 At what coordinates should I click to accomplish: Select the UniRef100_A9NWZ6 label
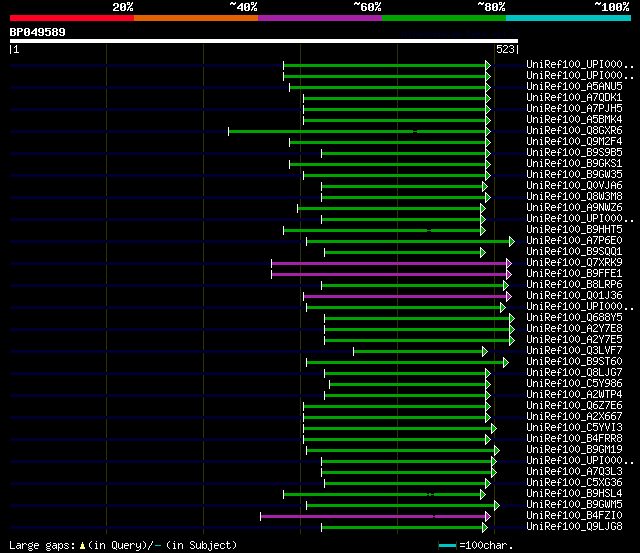coord(574,208)
